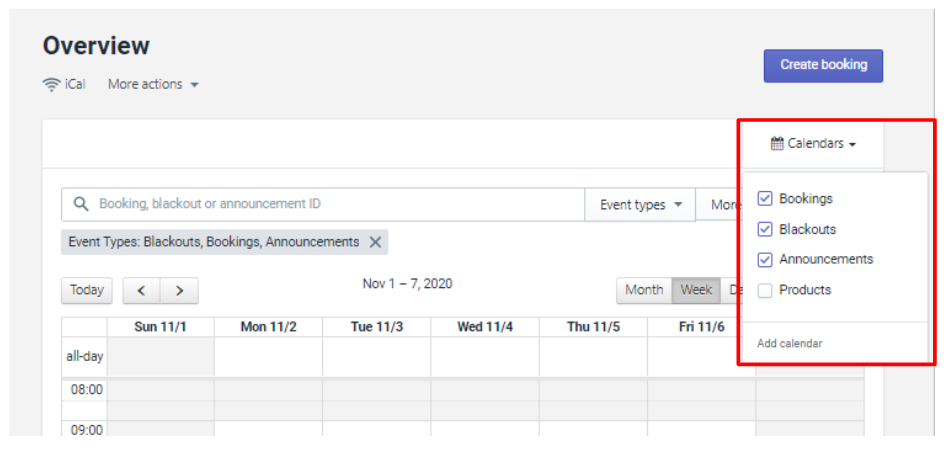
Task: Go to previous week with left arrow
Action: pos(141,291)
